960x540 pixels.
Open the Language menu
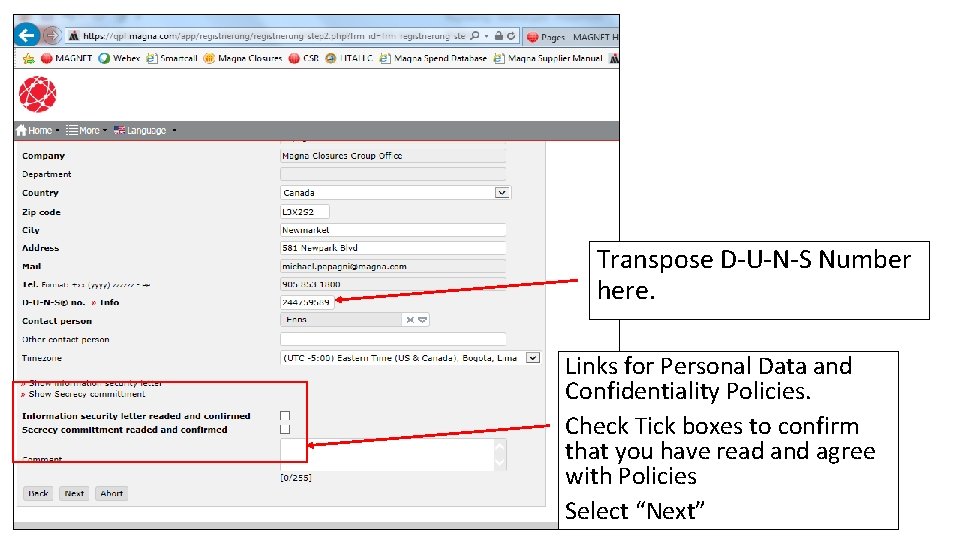(x=145, y=130)
